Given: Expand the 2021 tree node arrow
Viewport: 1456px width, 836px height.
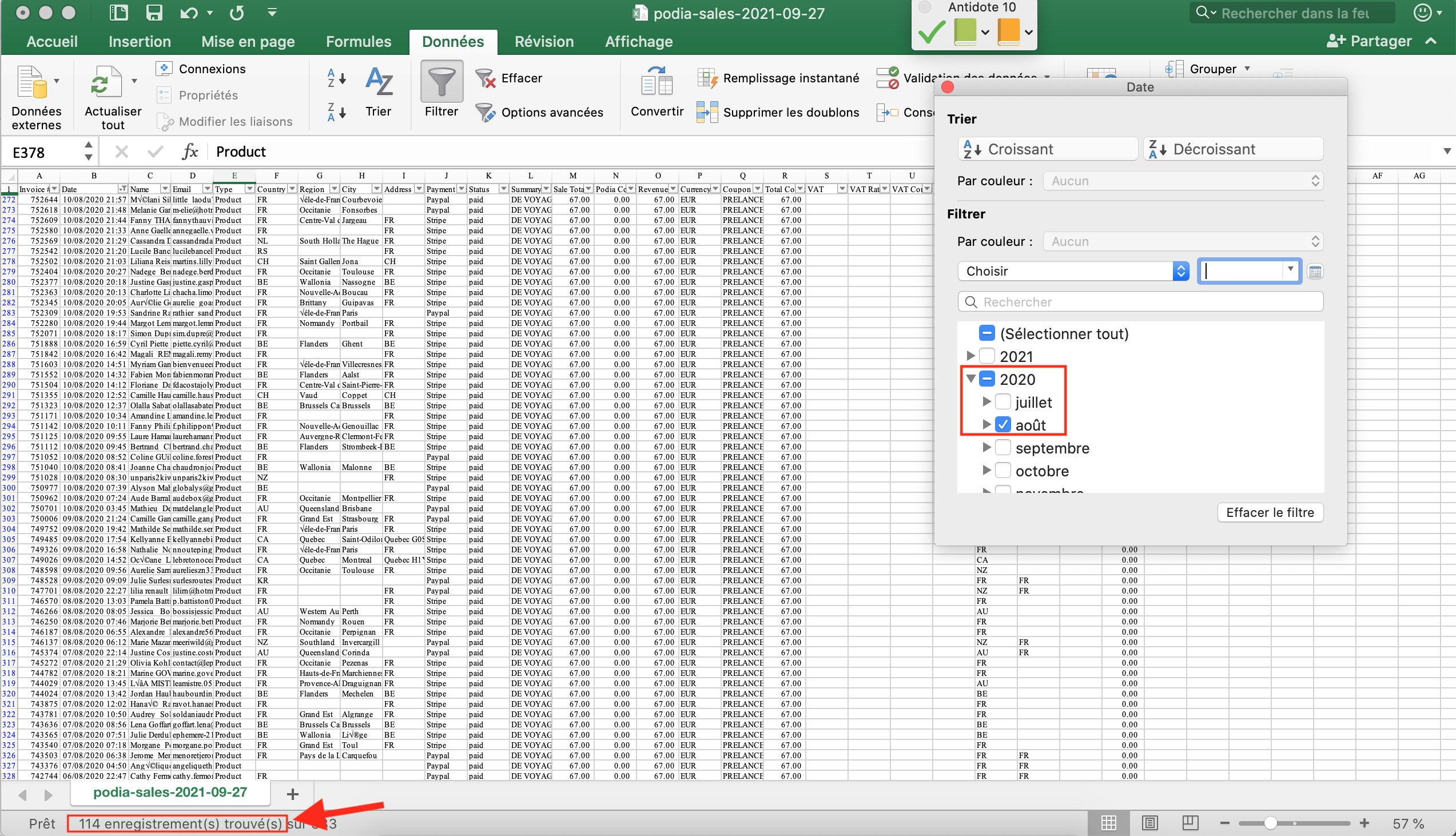Looking at the screenshot, I should pyautogui.click(x=970, y=356).
